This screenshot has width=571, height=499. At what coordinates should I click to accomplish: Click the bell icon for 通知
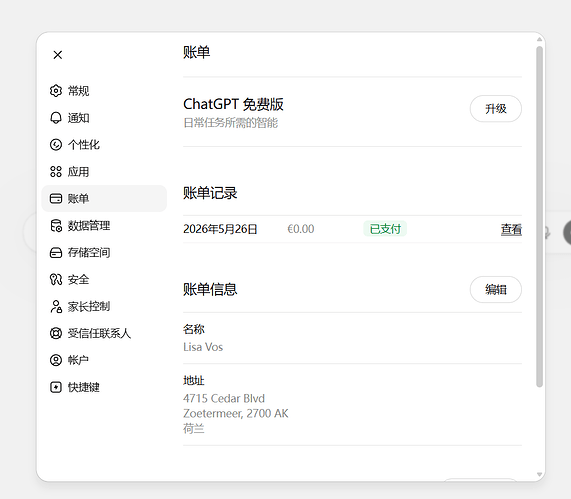coord(56,118)
